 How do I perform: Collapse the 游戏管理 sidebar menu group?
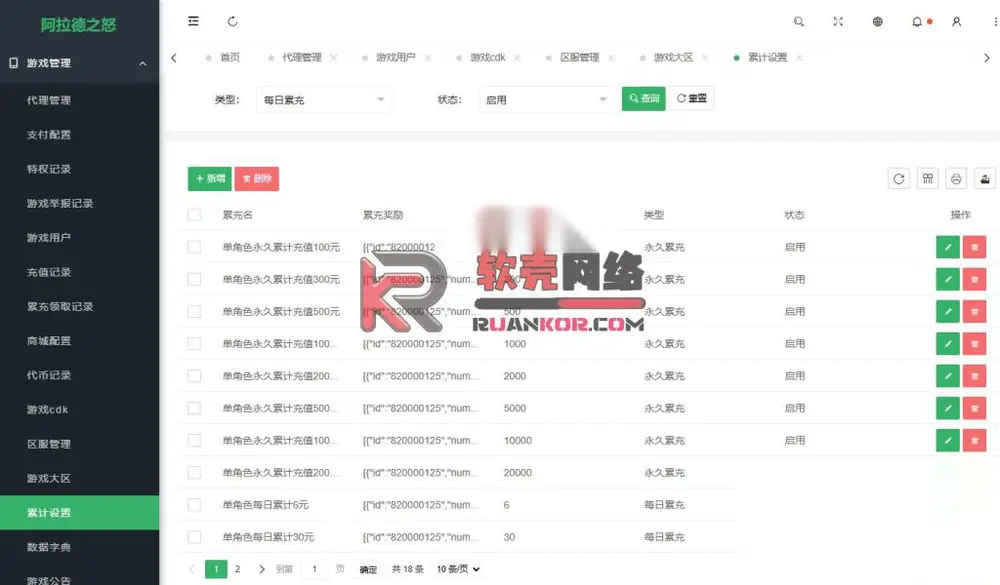coord(80,63)
